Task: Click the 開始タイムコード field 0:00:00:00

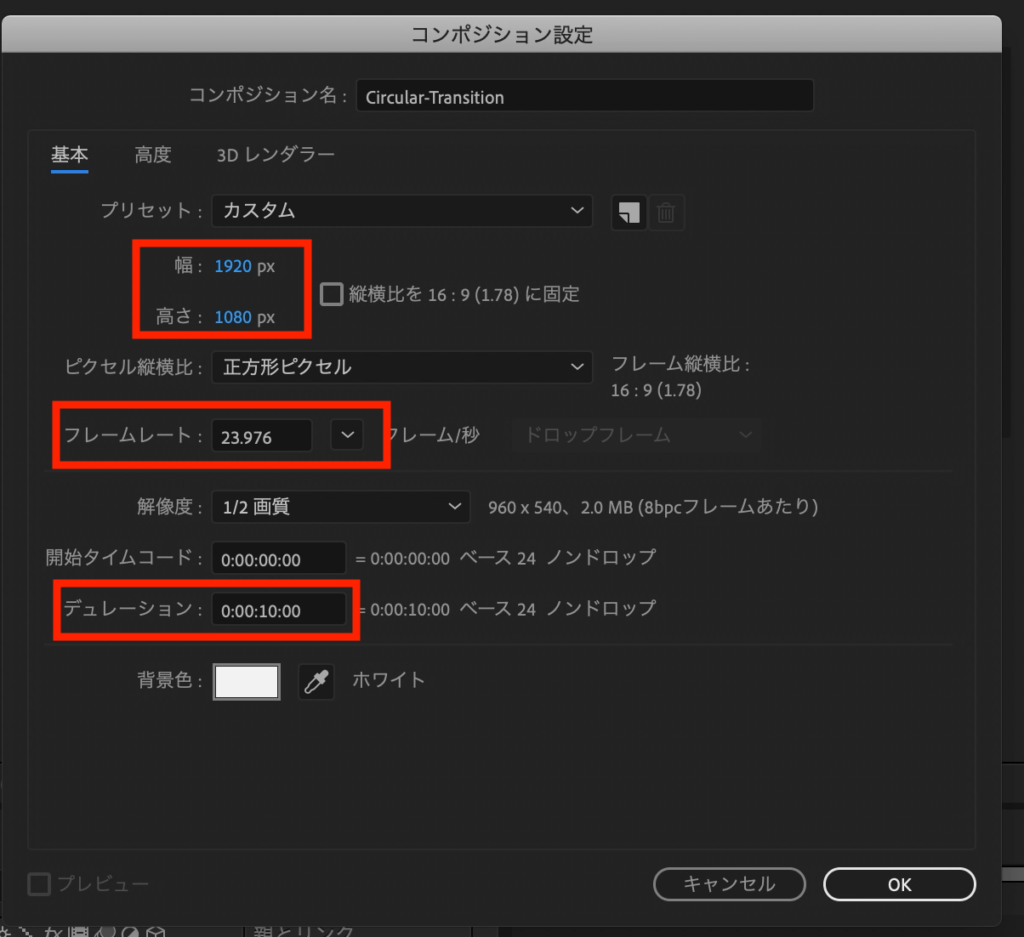Action: tap(278, 559)
